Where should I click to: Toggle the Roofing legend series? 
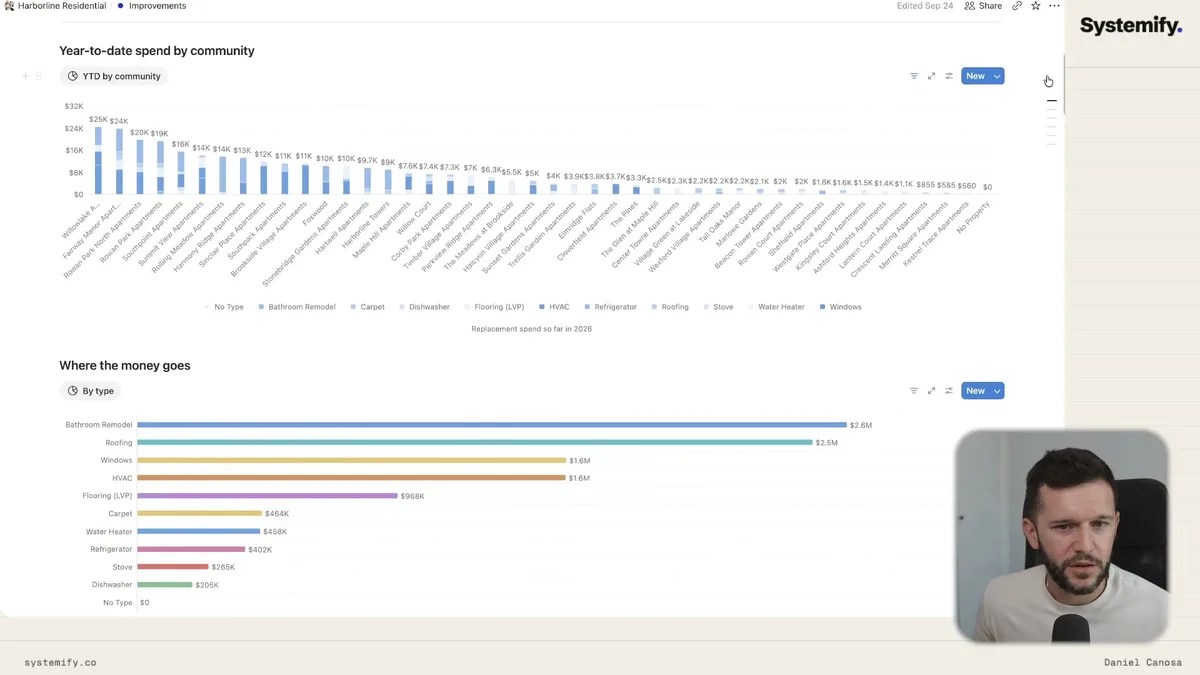670,307
